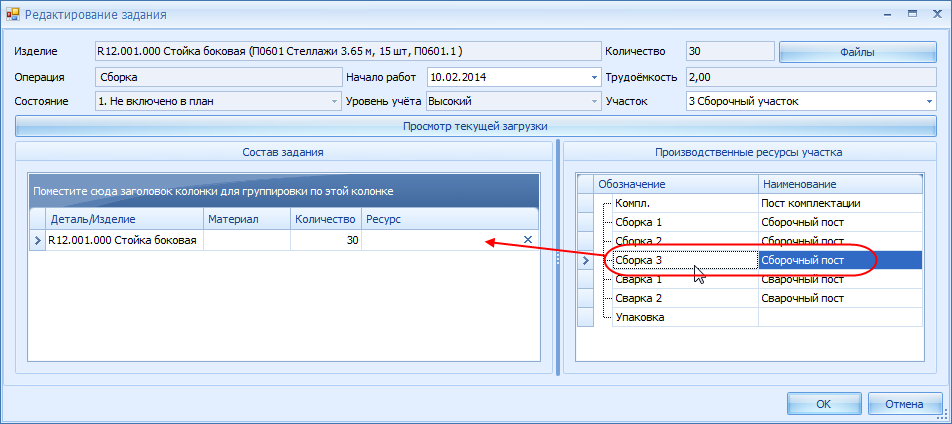Click the window icon in the title bar
Screen dimensions: 952x424
click(12, 15)
